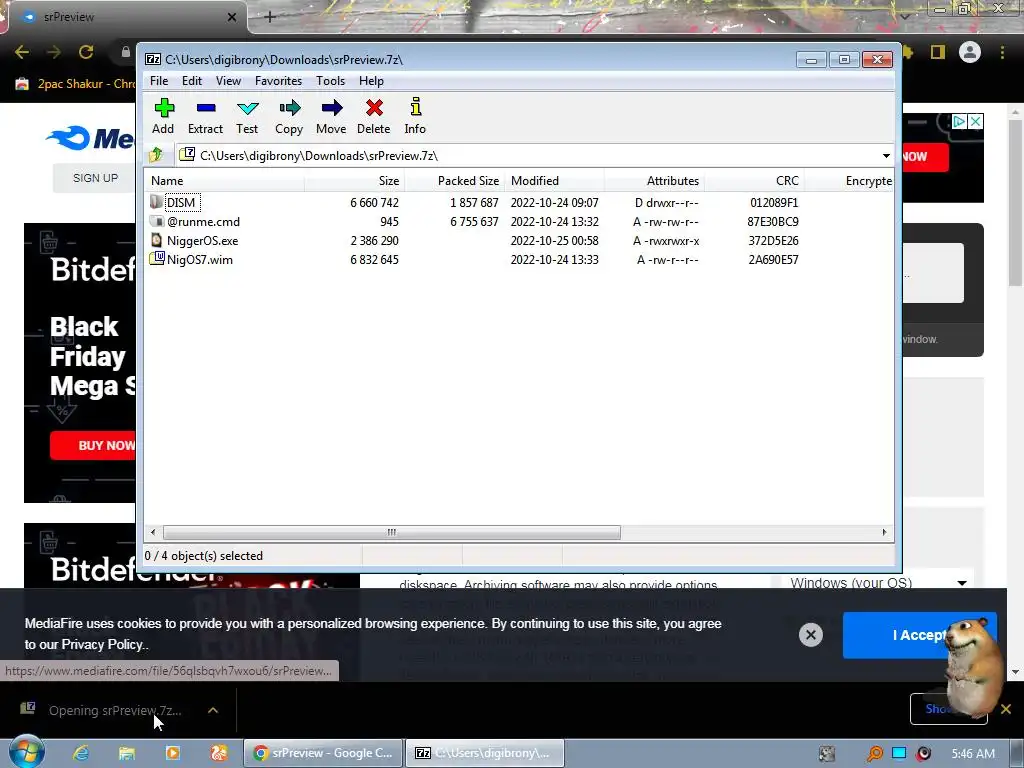
Task: Click the Privacy Policy link in cookie notice
Action: (x=103, y=645)
